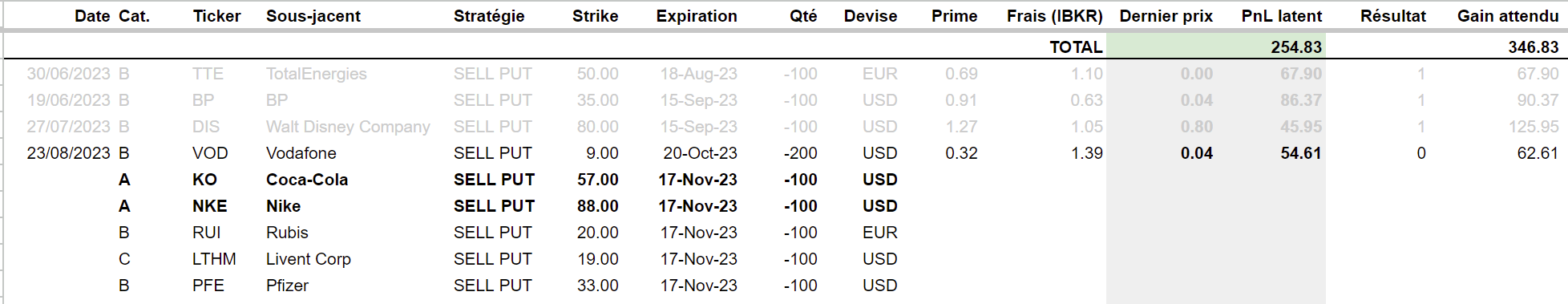The height and width of the screenshot is (304, 1568).
Task: Click the Stratégie column header
Action: coord(489,16)
